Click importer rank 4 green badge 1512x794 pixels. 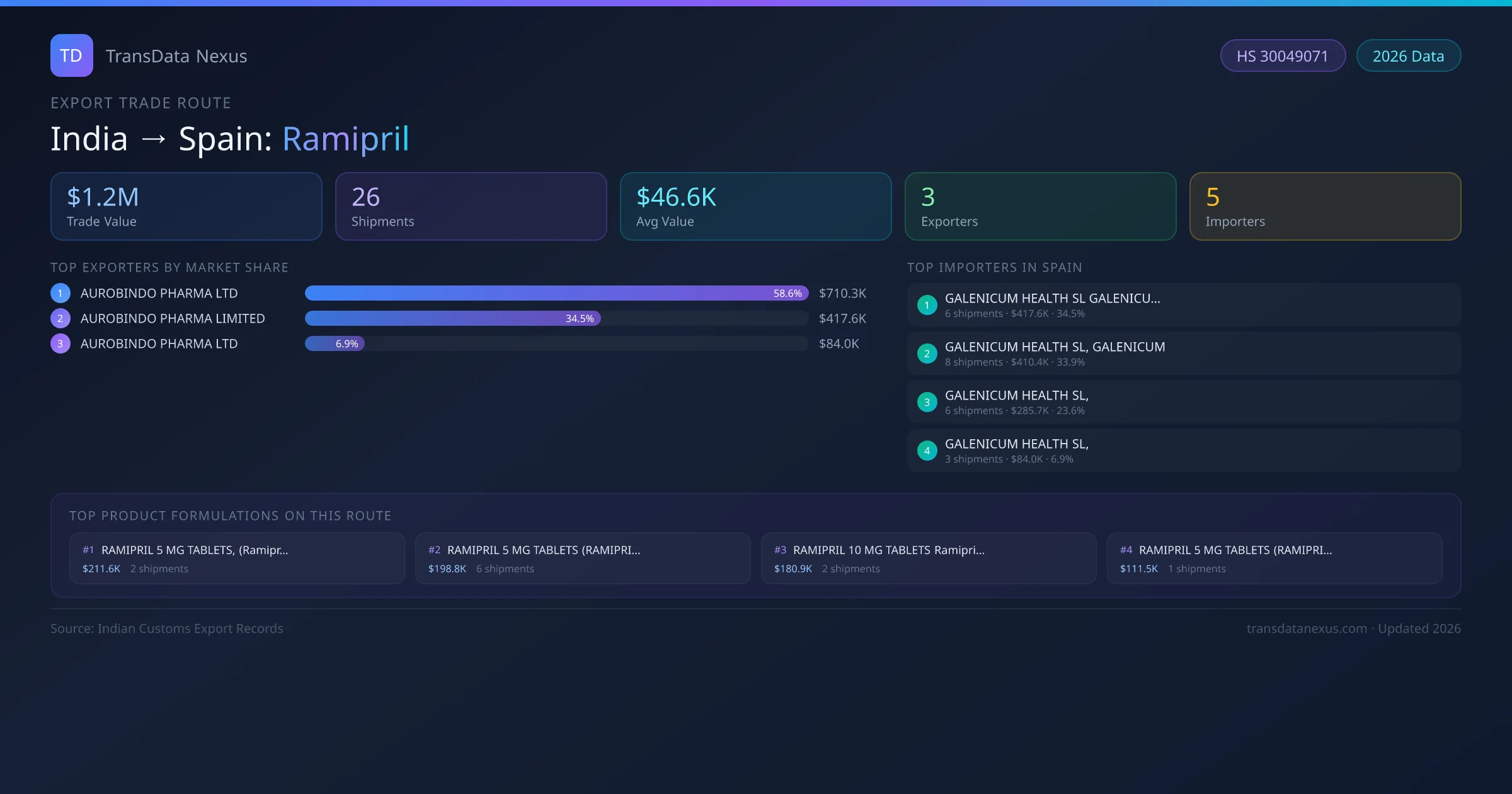point(927,451)
